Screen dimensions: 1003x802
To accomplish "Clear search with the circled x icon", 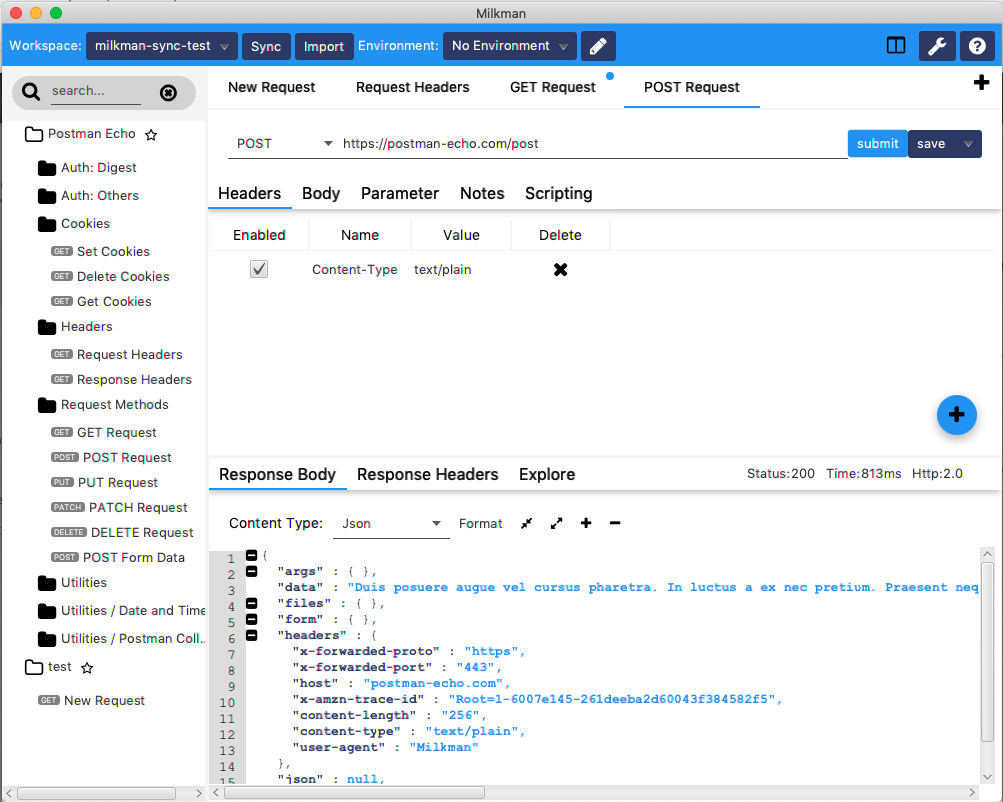I will point(168,93).
